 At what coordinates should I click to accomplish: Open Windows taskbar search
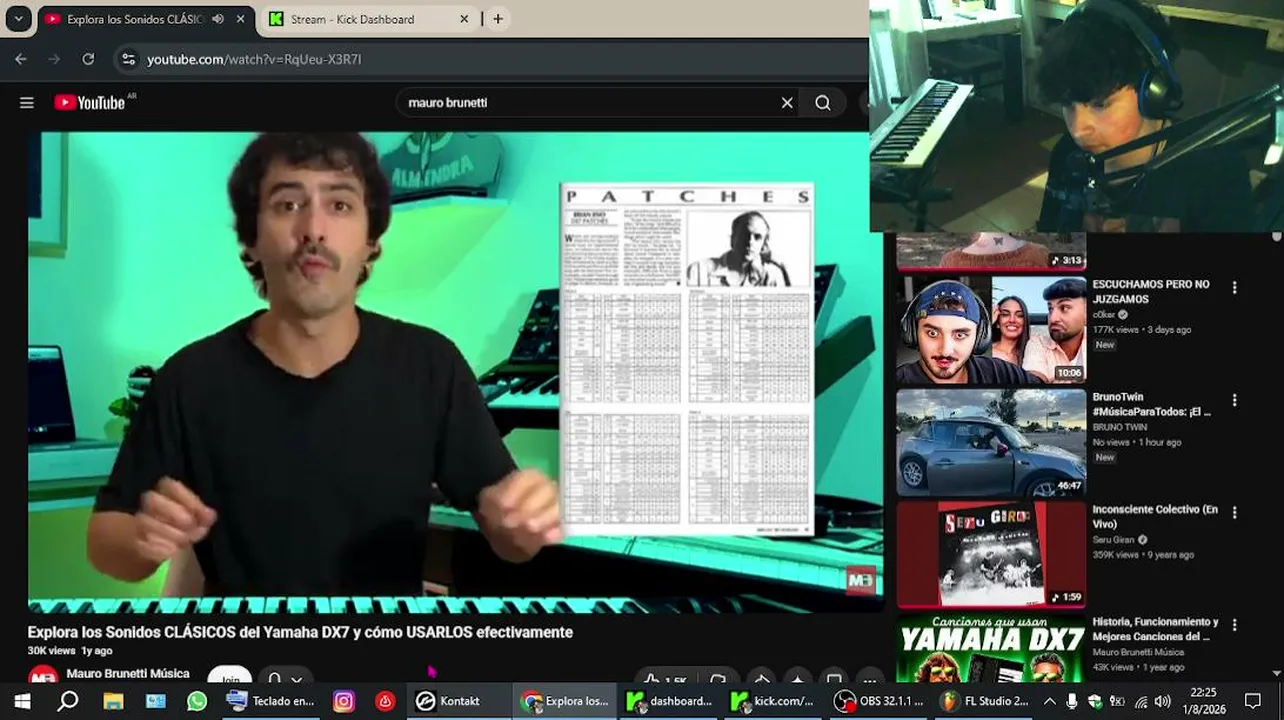(67, 701)
